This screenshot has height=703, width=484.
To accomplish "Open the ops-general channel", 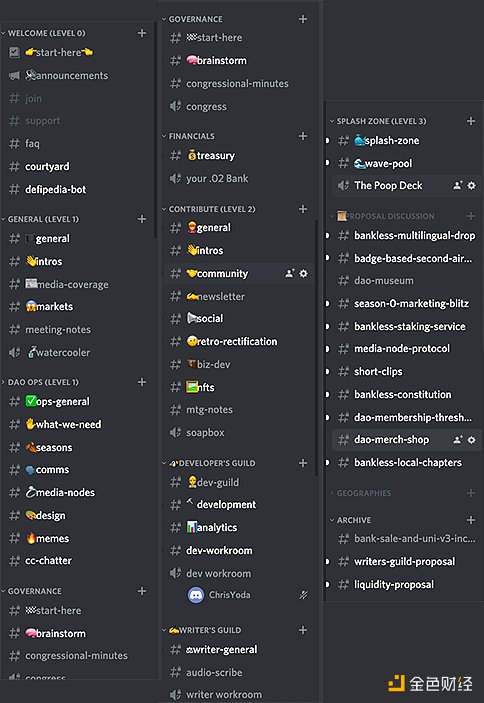I will pos(57,401).
